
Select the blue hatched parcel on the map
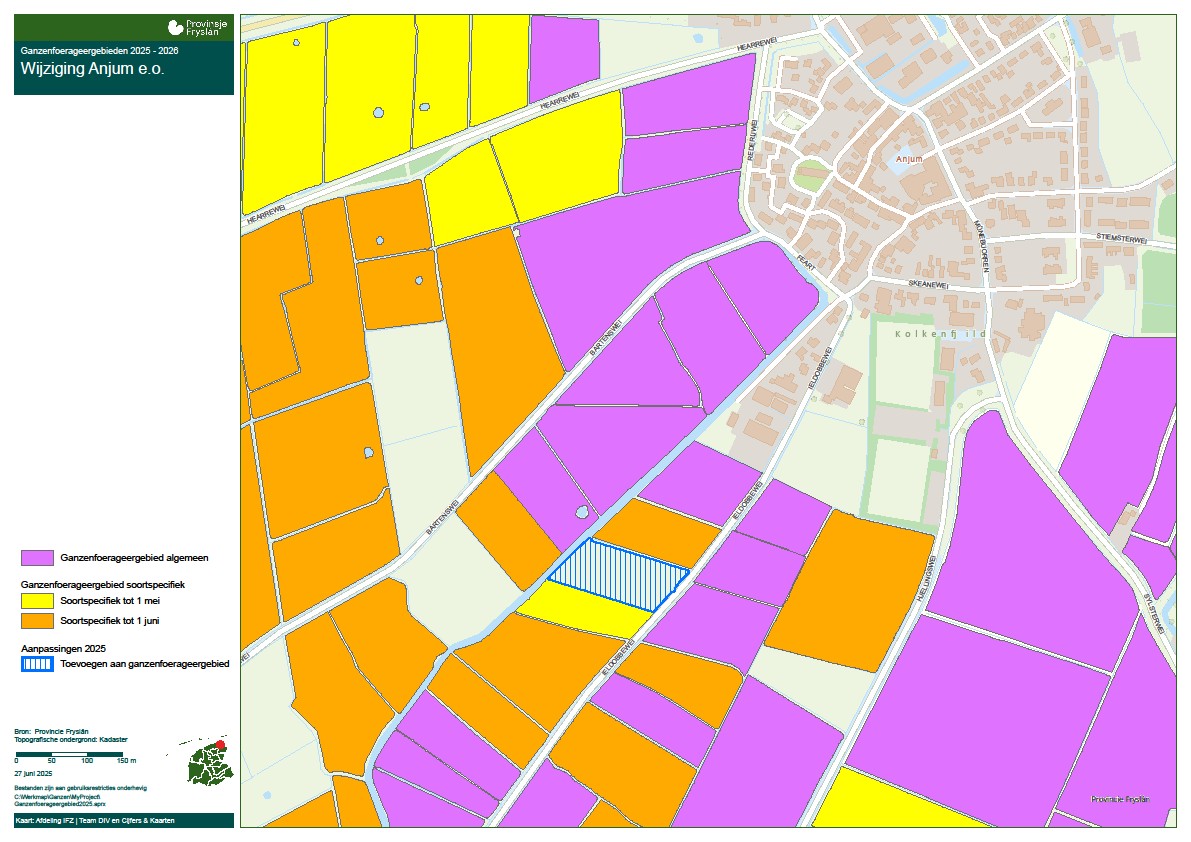tap(619, 575)
